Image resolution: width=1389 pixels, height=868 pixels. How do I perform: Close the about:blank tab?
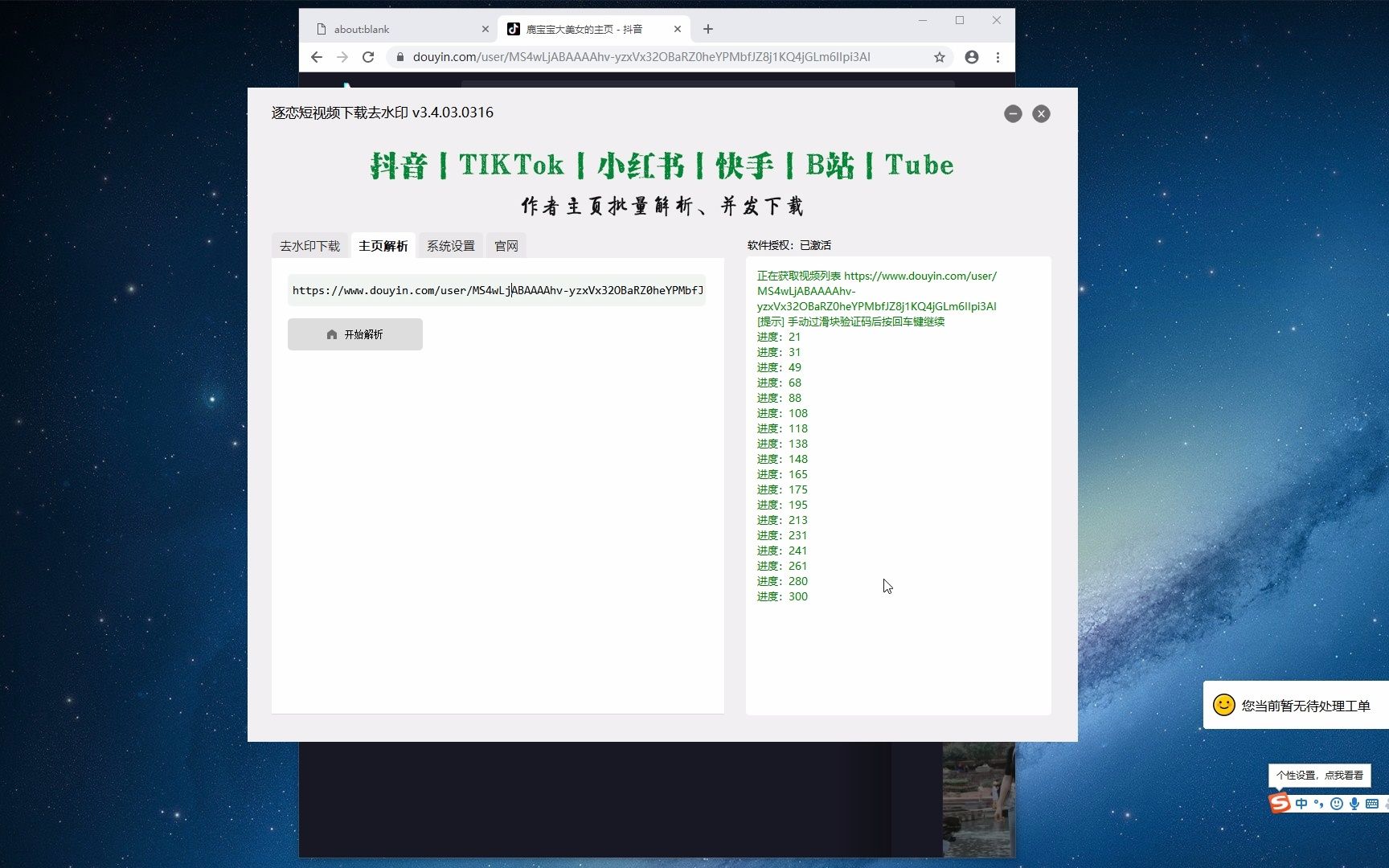(486, 29)
